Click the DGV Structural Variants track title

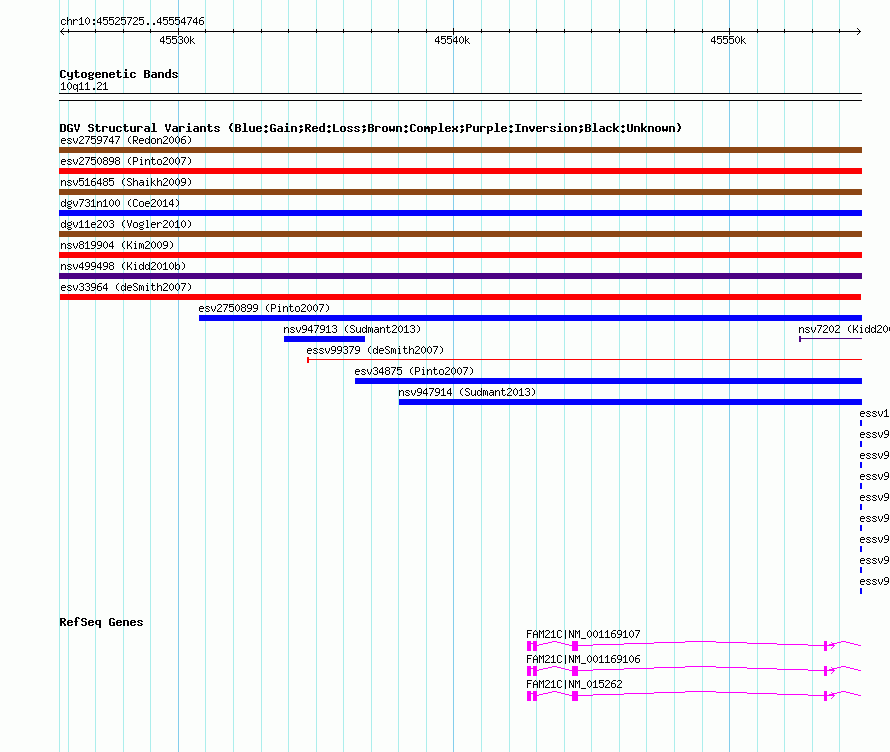(370, 128)
